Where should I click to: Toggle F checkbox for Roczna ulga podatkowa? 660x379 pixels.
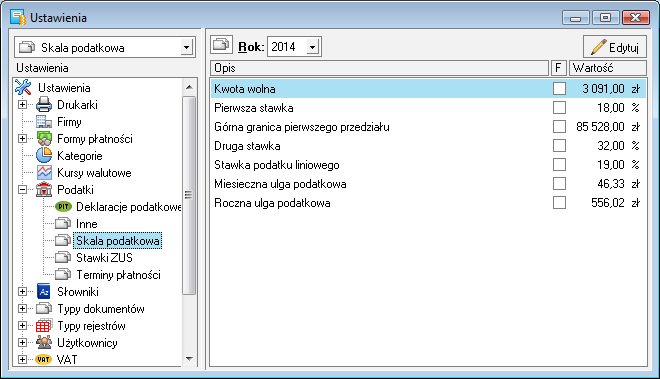(559, 203)
